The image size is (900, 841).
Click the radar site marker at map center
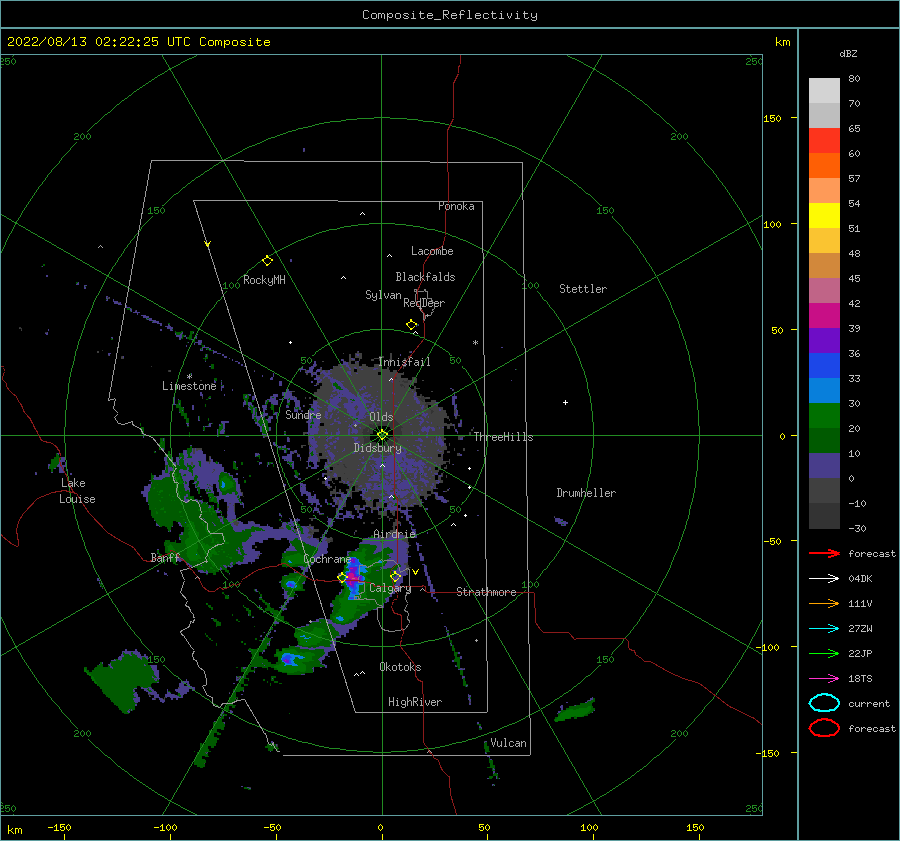click(382, 435)
